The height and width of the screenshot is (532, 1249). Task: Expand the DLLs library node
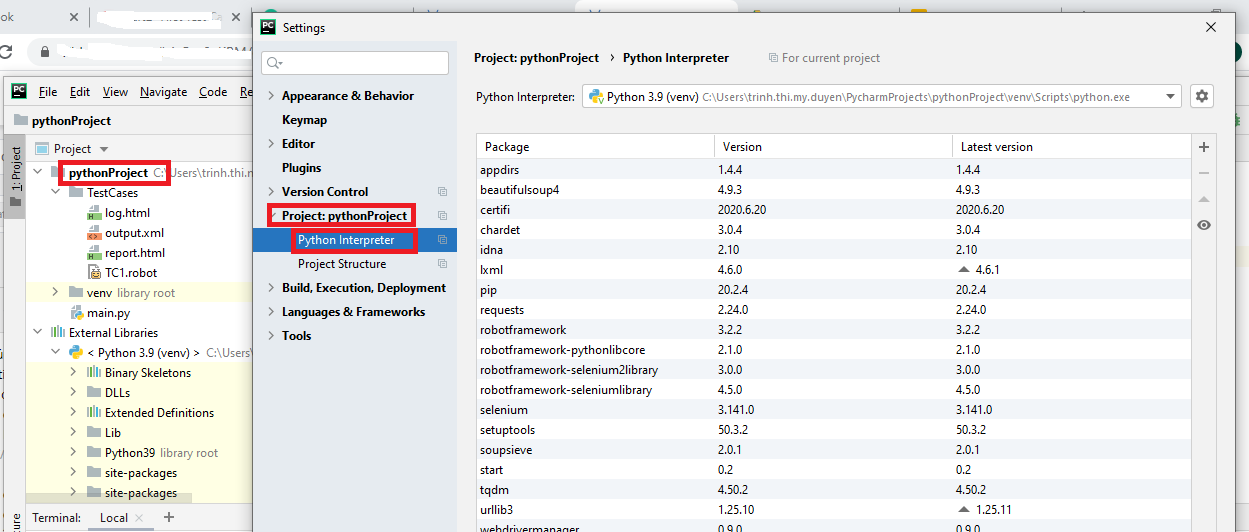[x=73, y=393]
